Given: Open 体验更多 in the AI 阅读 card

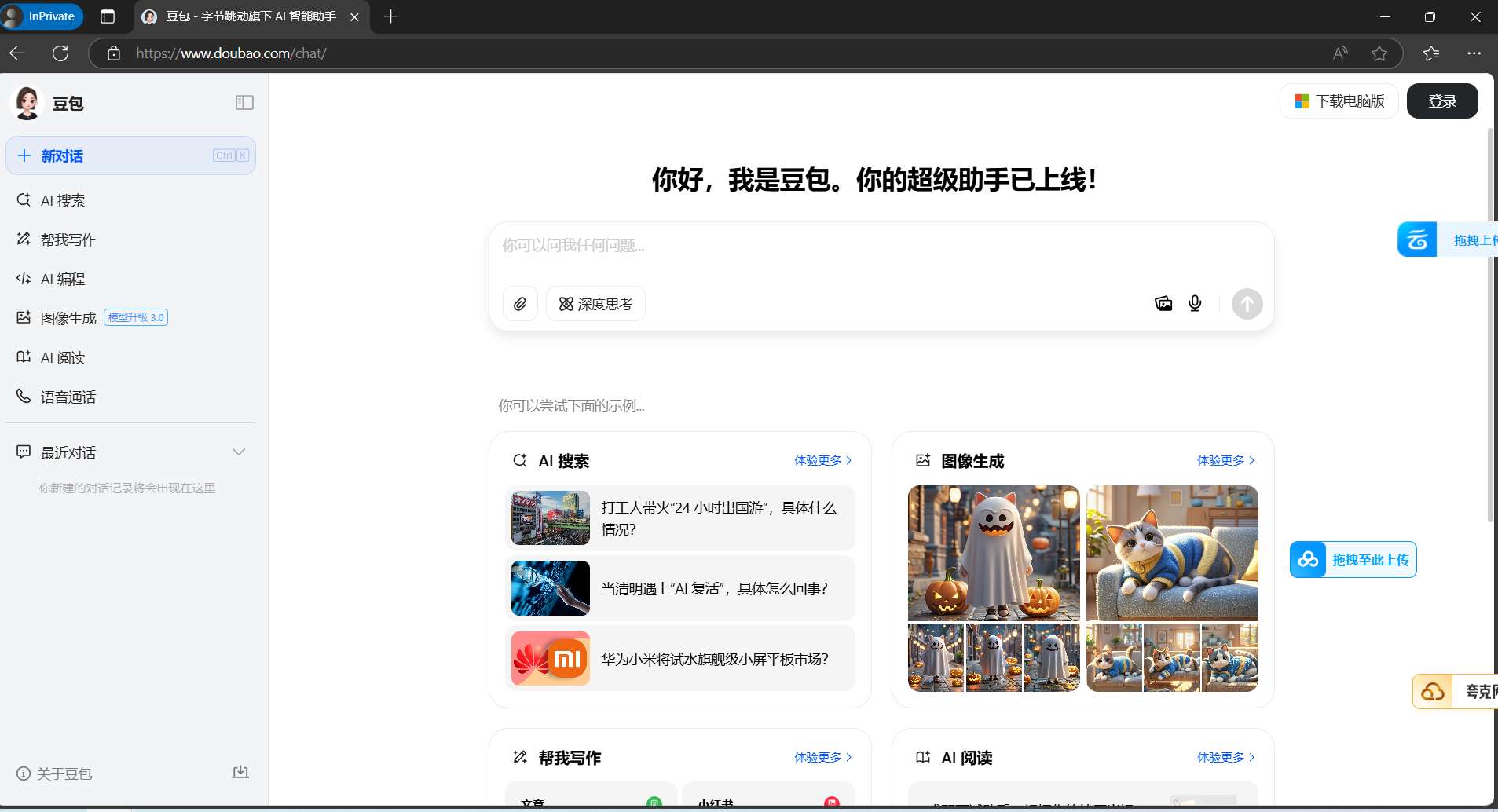Looking at the screenshot, I should tap(1225, 757).
